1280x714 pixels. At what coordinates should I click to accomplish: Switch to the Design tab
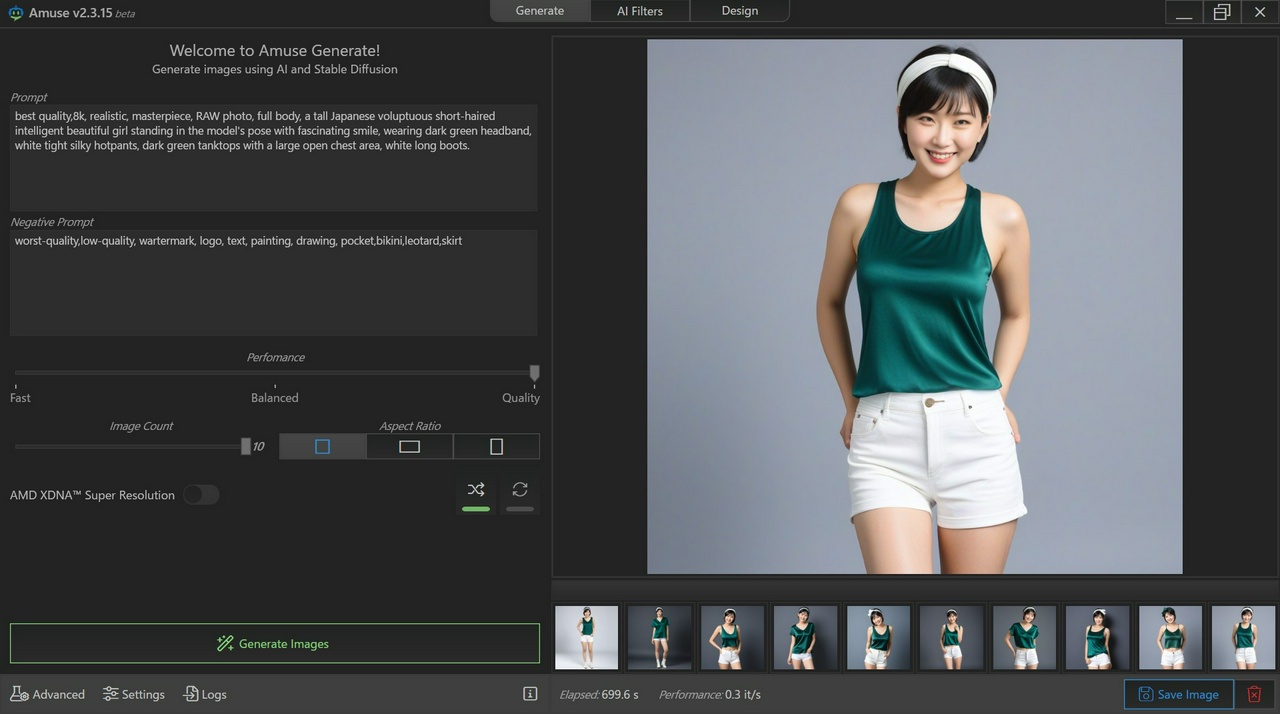[740, 11]
